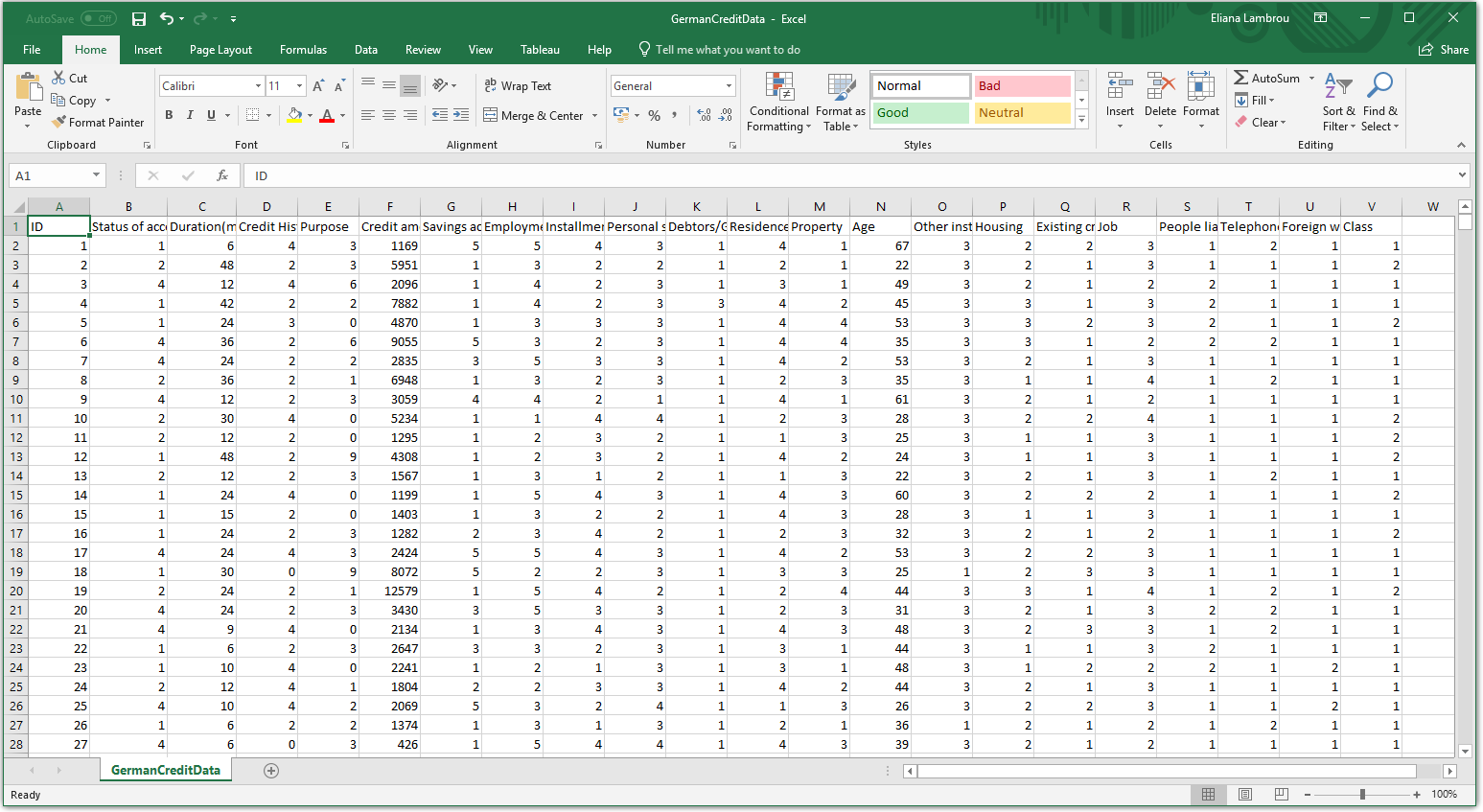Top-align the cell contents
The image size is (1483, 812).
[368, 85]
